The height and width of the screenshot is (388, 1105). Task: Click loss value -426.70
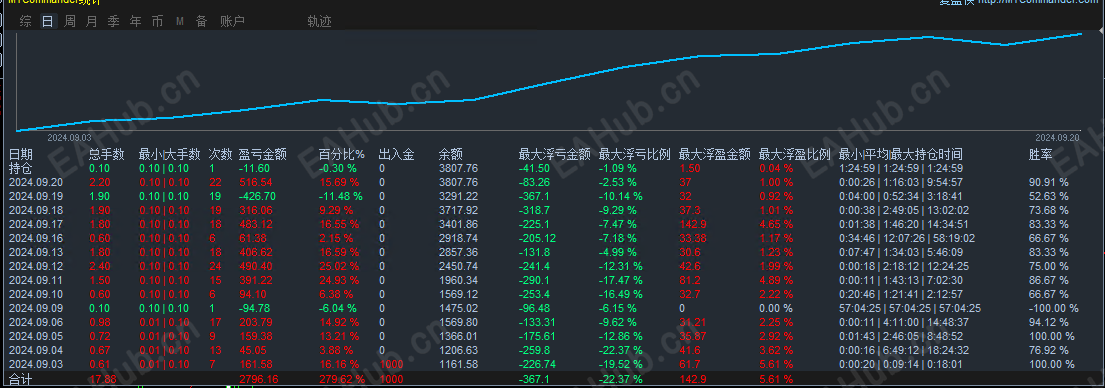[x=257, y=196]
